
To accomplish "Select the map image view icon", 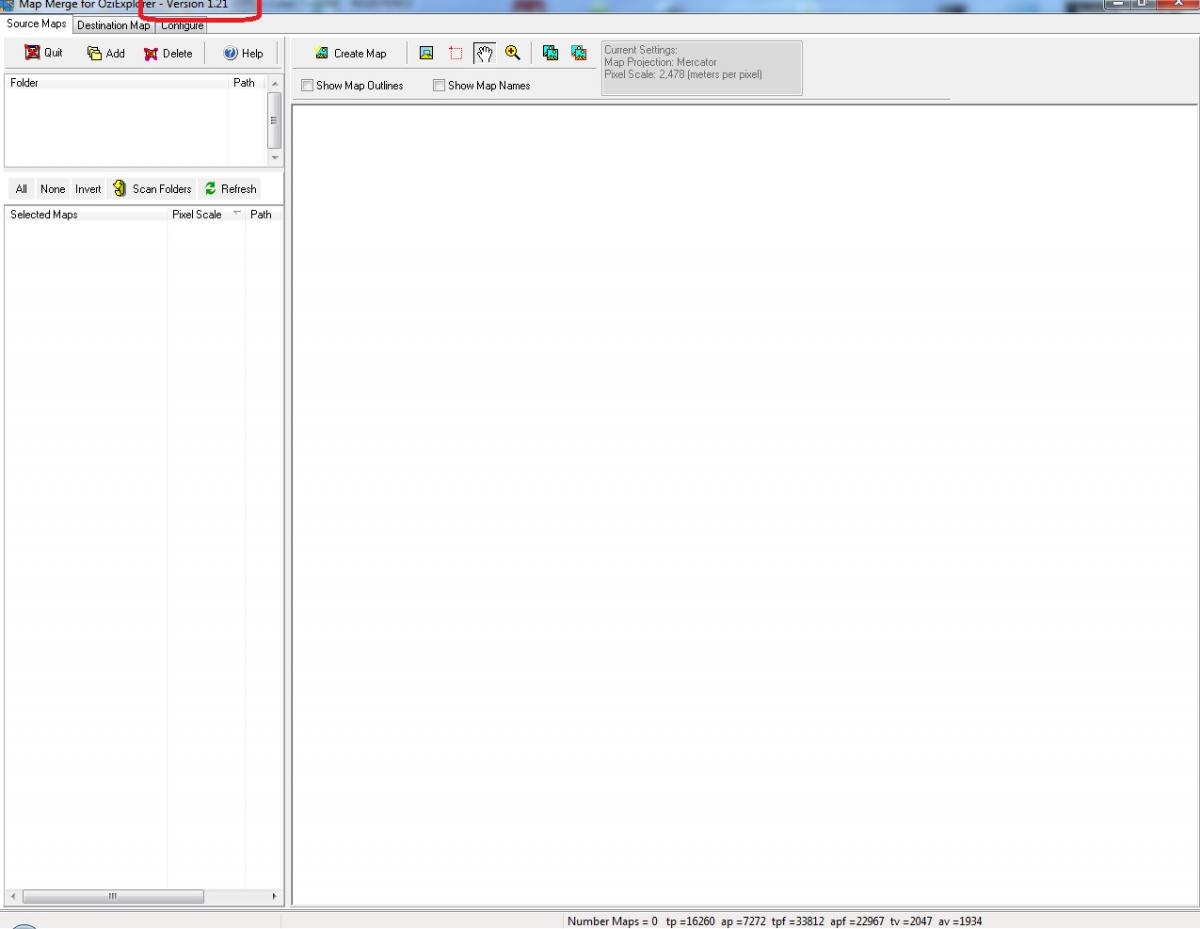I will (426, 54).
